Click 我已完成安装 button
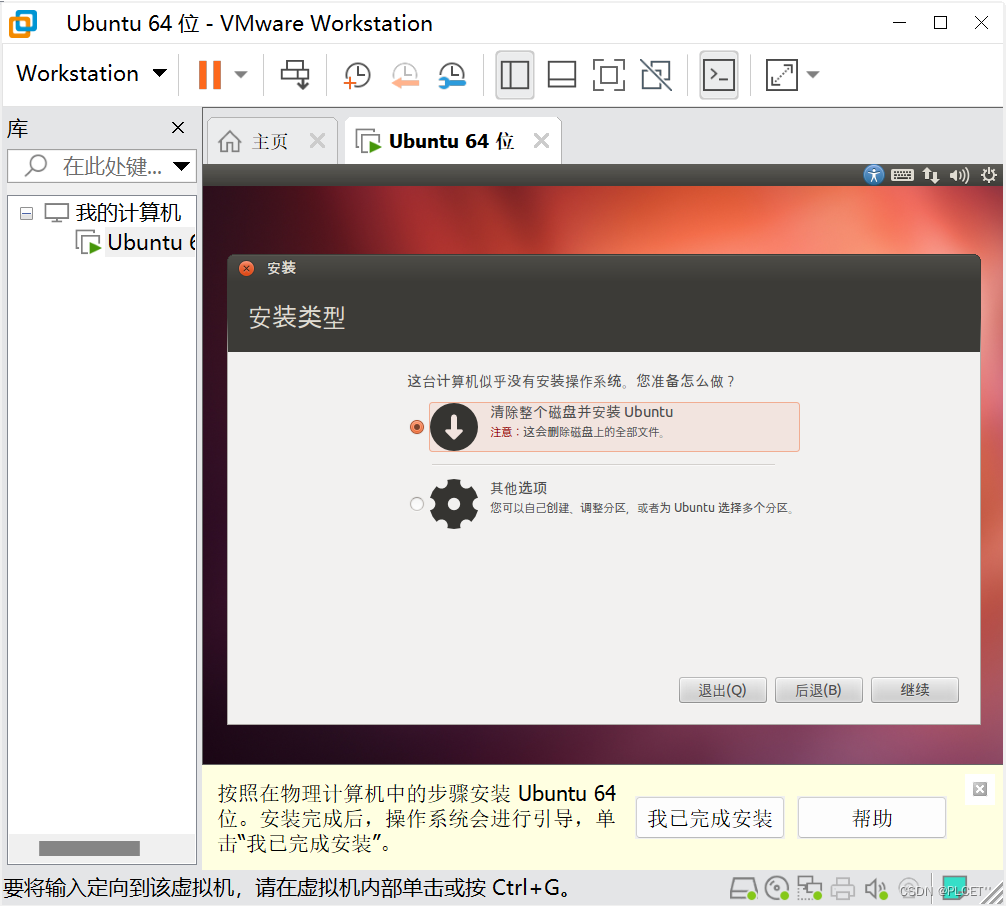The image size is (1006, 906). pos(710,818)
